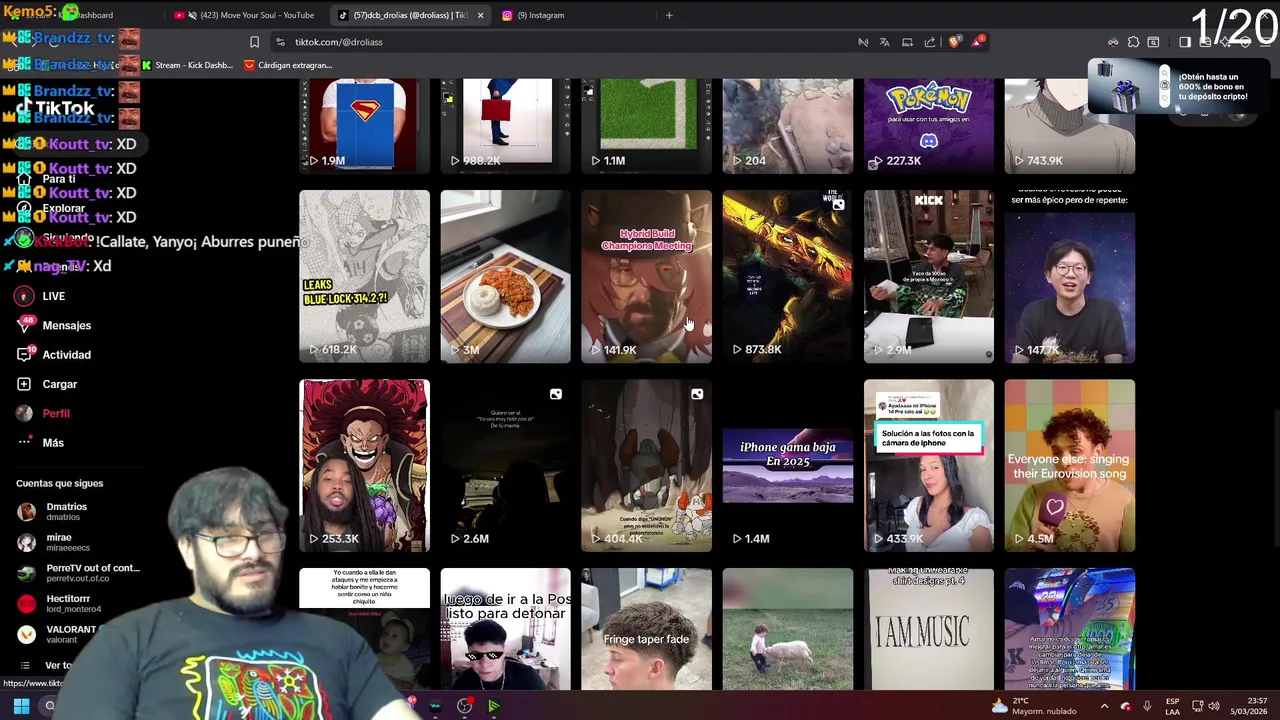
Task: Open the listo para detonar video
Action: point(505,629)
